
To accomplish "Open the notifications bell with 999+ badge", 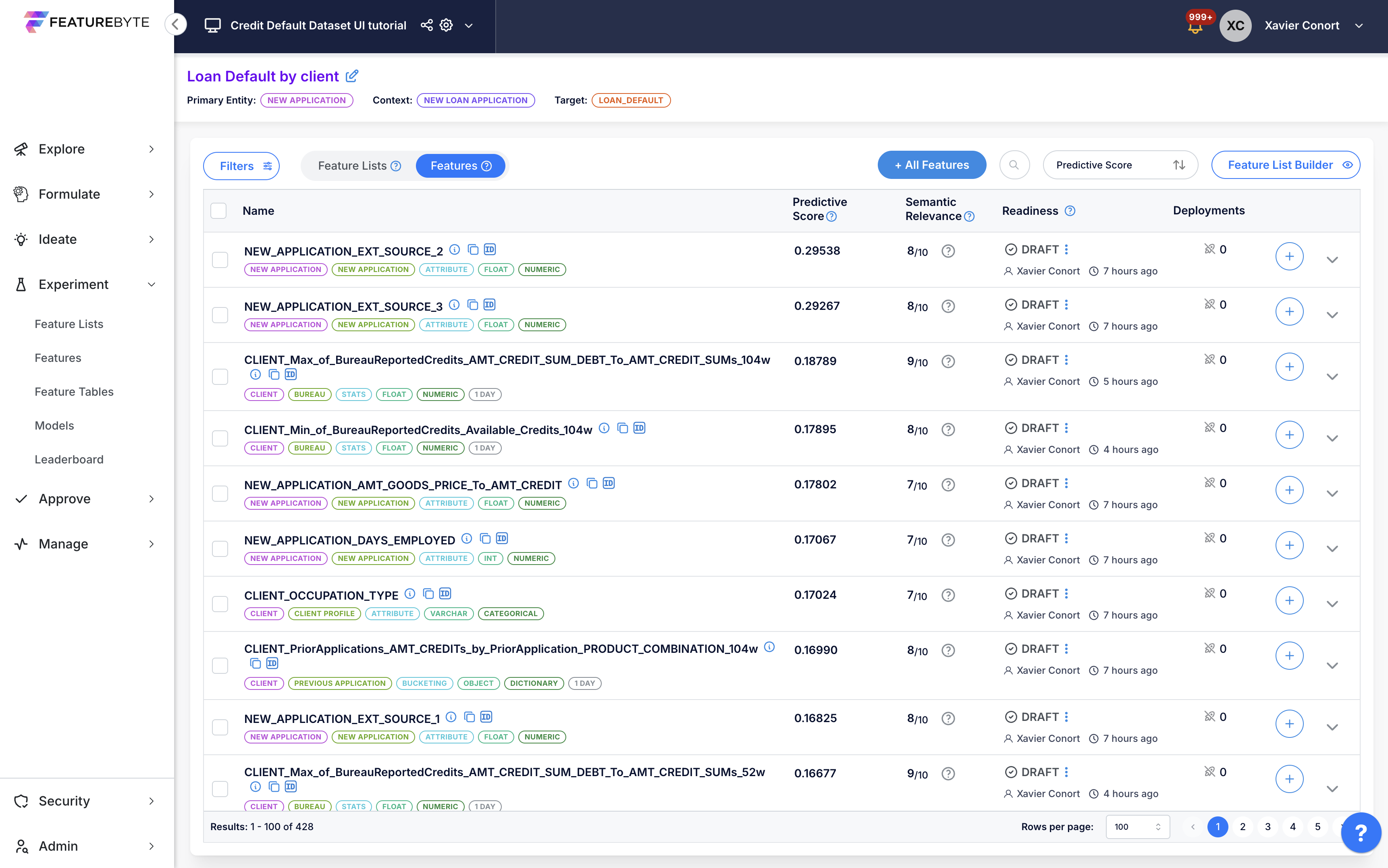I will pyautogui.click(x=1195, y=27).
